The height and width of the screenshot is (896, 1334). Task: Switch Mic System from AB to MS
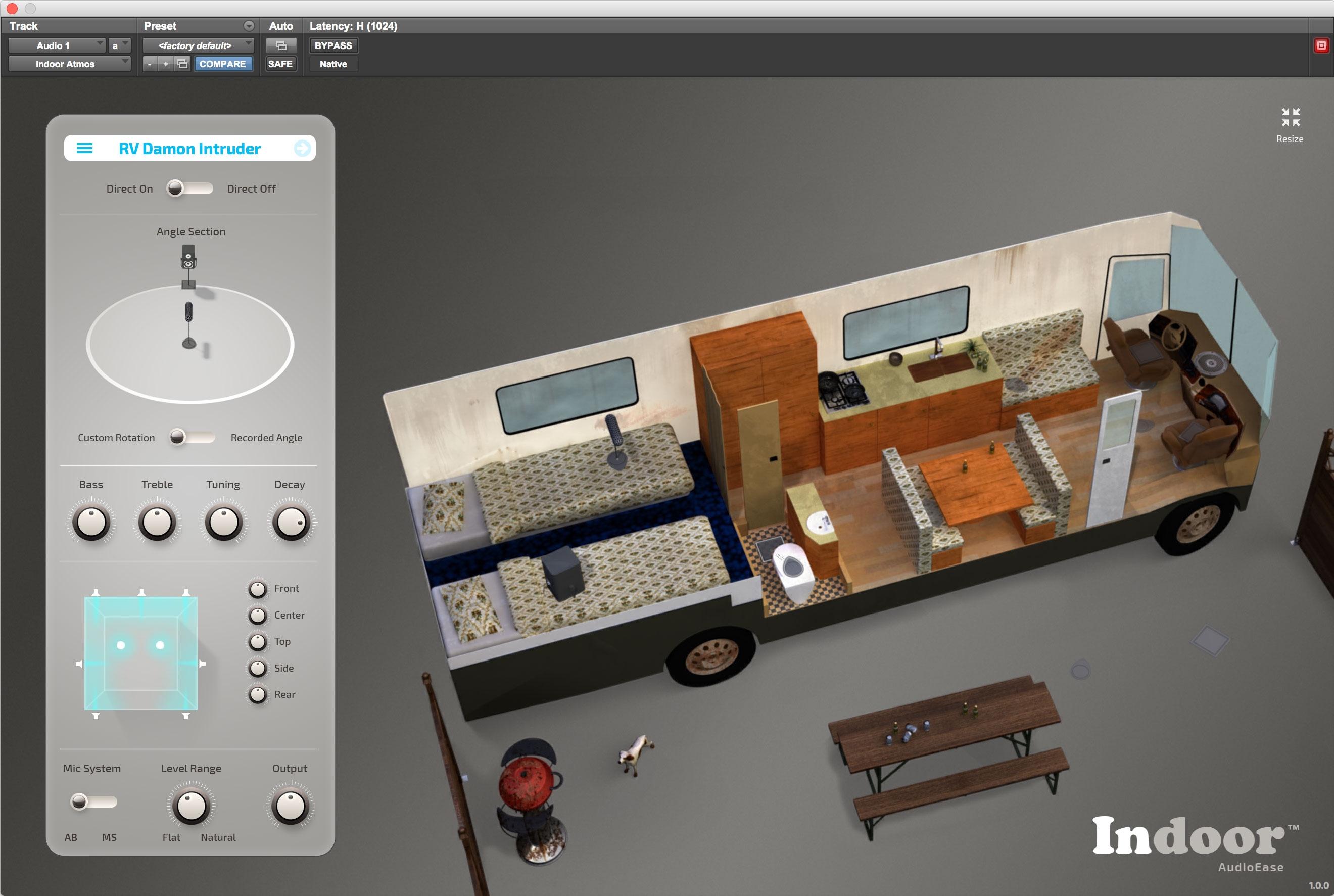(x=93, y=801)
